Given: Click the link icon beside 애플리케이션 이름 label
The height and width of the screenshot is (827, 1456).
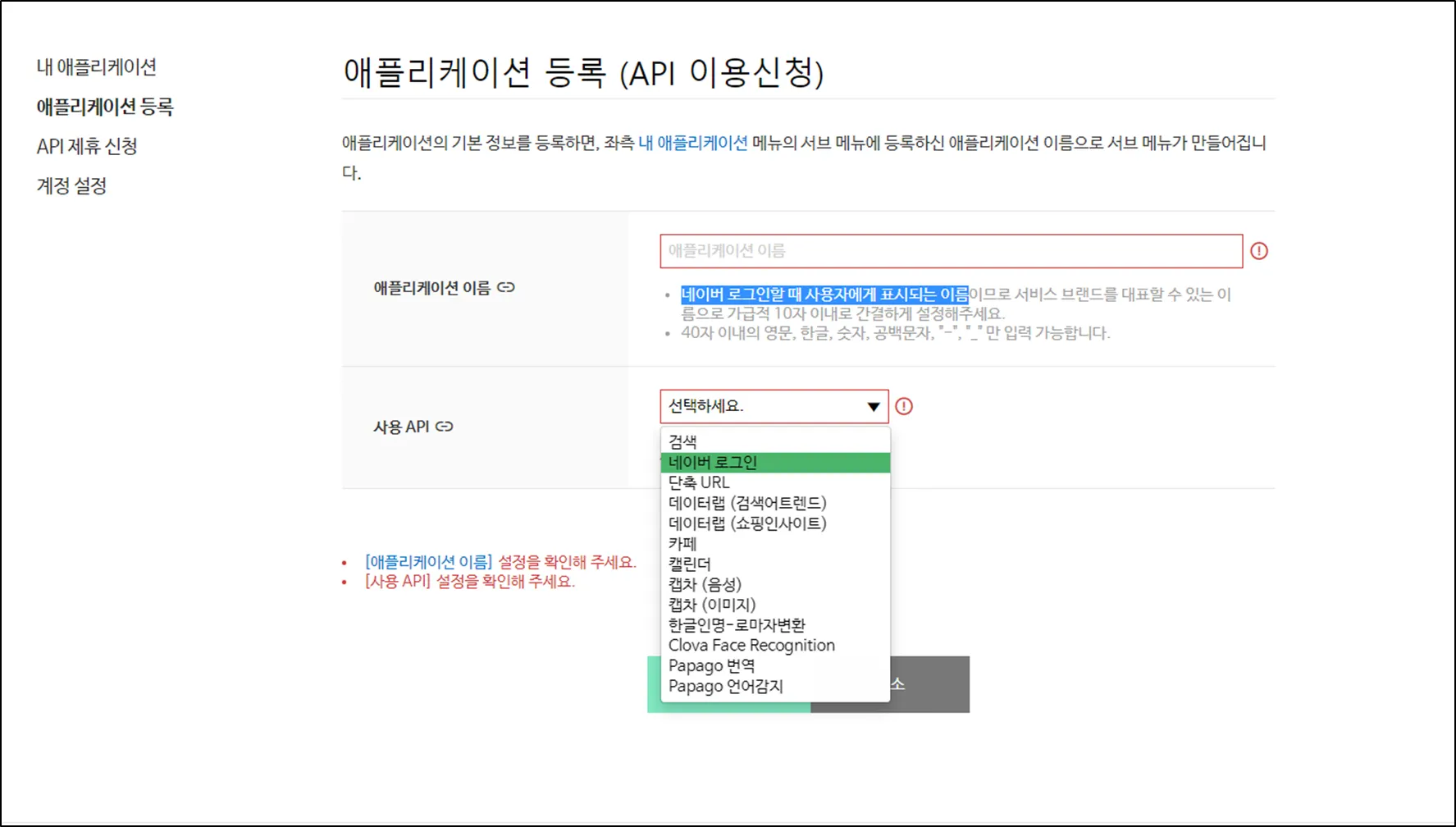Looking at the screenshot, I should [x=506, y=287].
